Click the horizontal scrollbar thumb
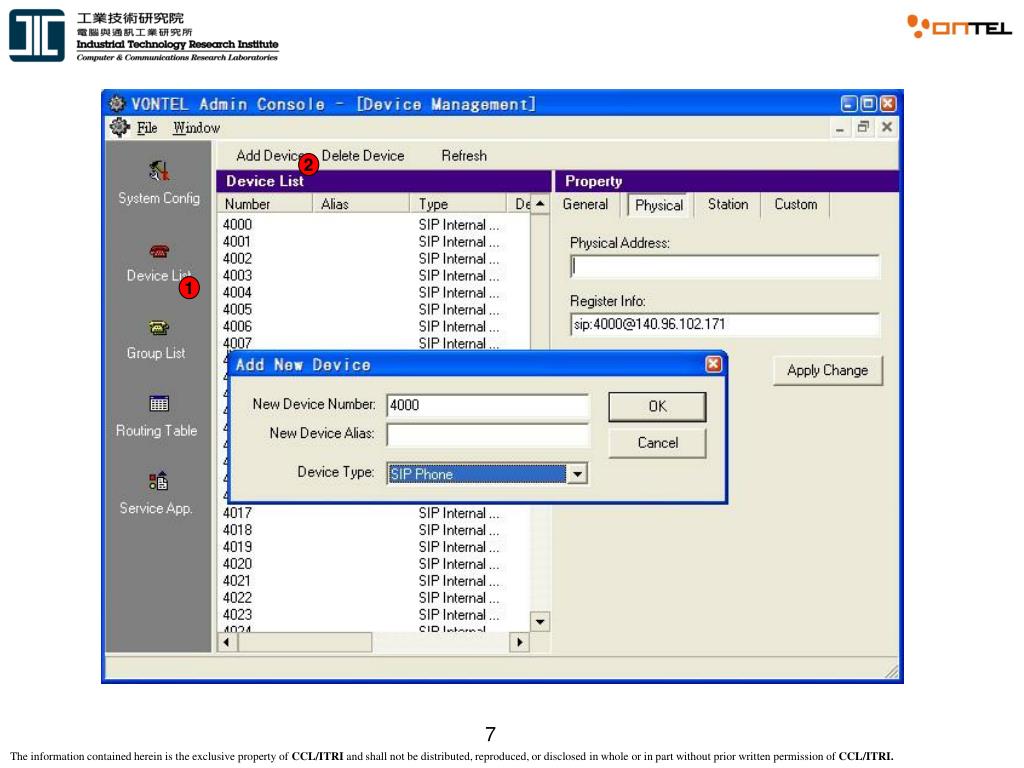 point(305,642)
